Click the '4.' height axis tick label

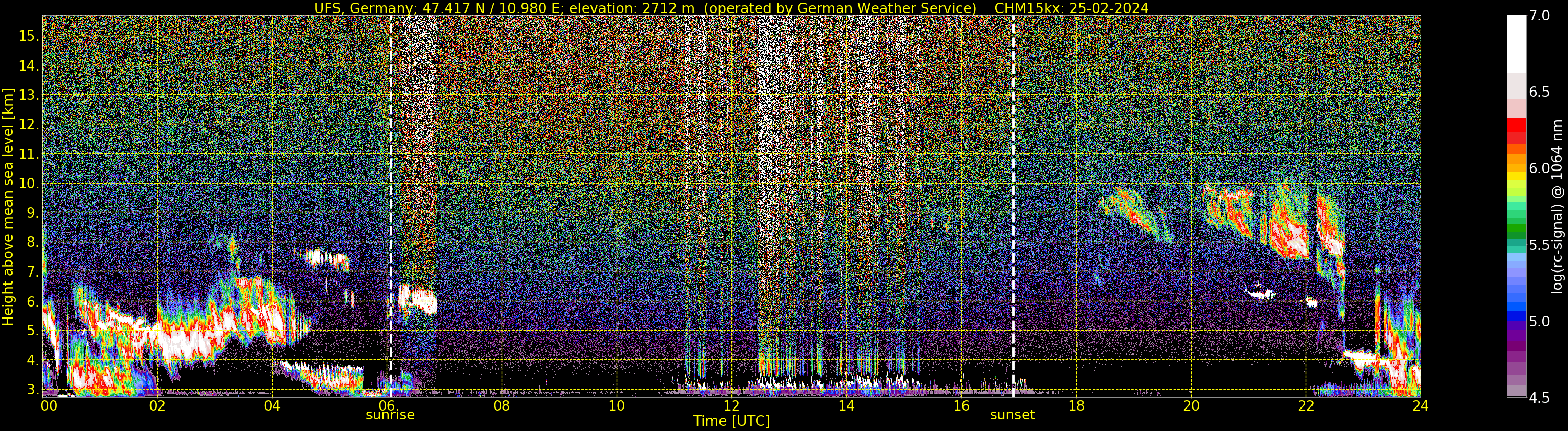point(33,360)
